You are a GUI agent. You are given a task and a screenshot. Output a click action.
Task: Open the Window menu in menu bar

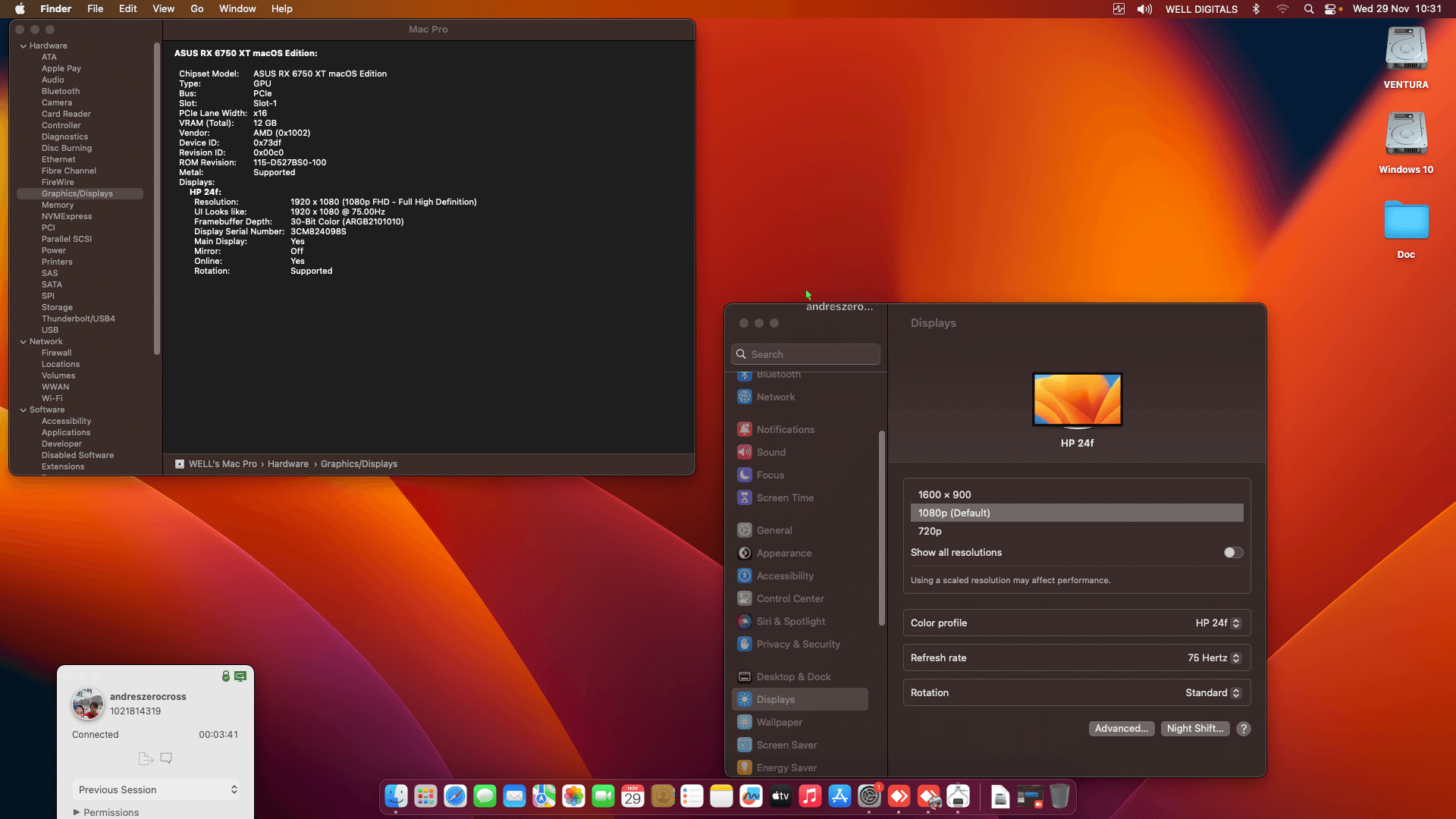tap(237, 9)
